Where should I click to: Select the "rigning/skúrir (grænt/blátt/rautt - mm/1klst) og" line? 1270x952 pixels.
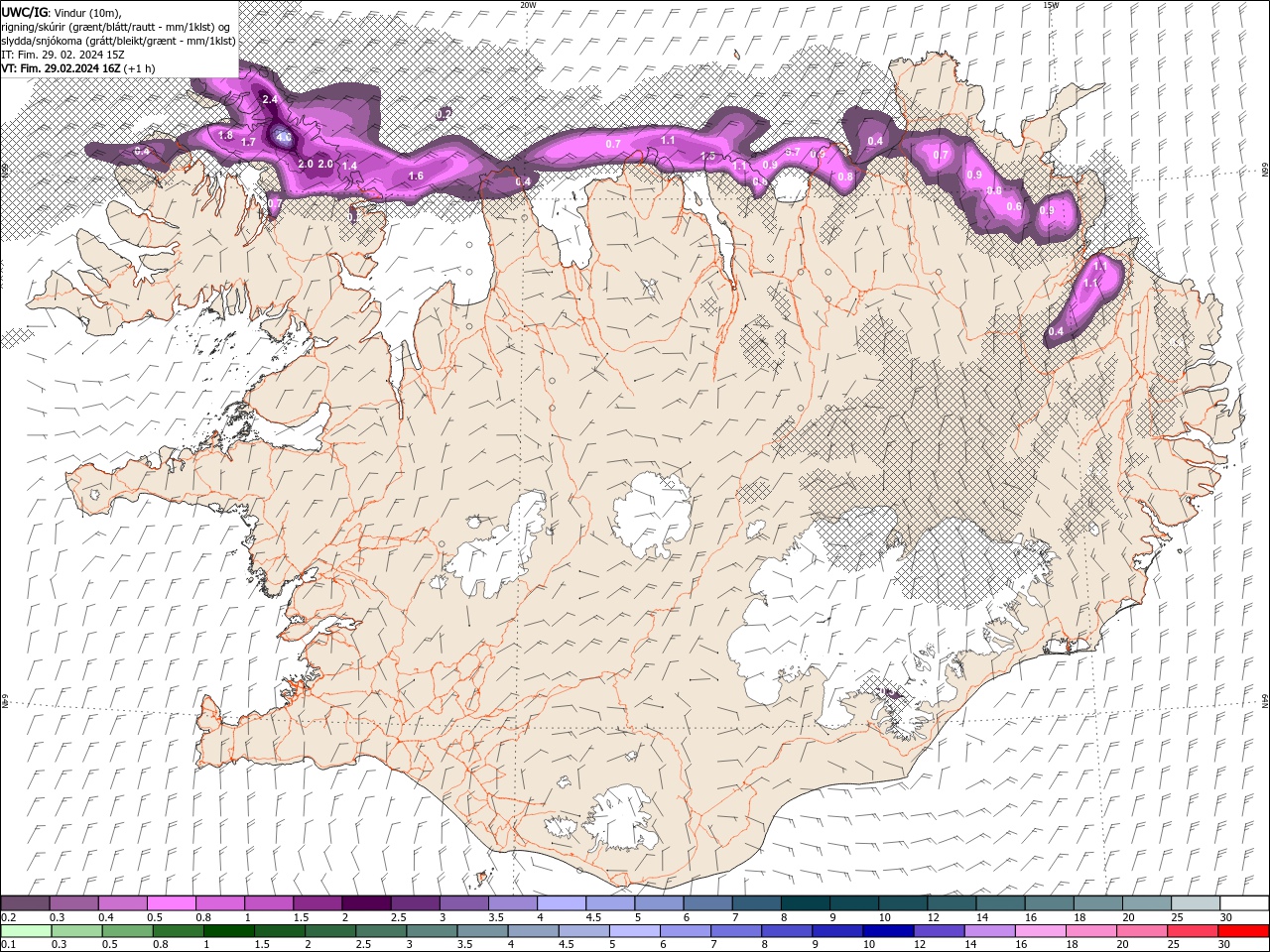pyautogui.click(x=116, y=27)
